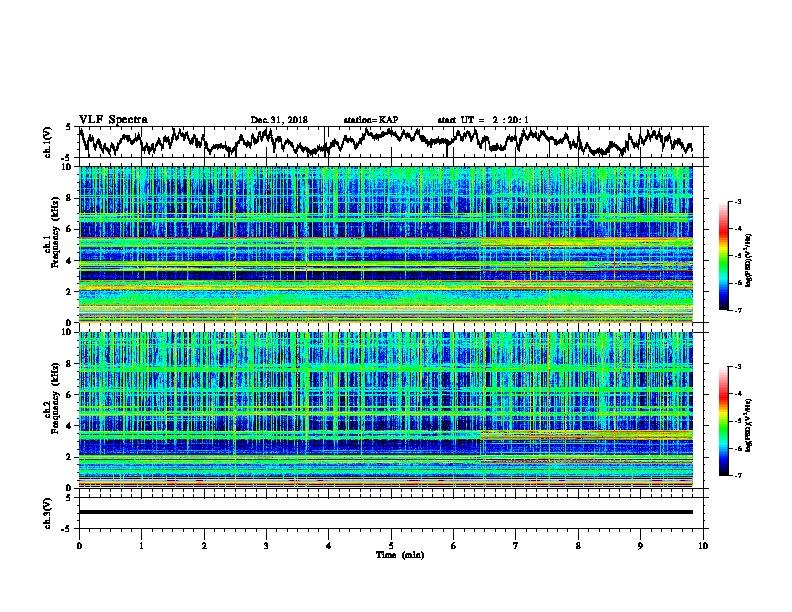Click the ch.1 frequency tick label "2"

(70, 291)
